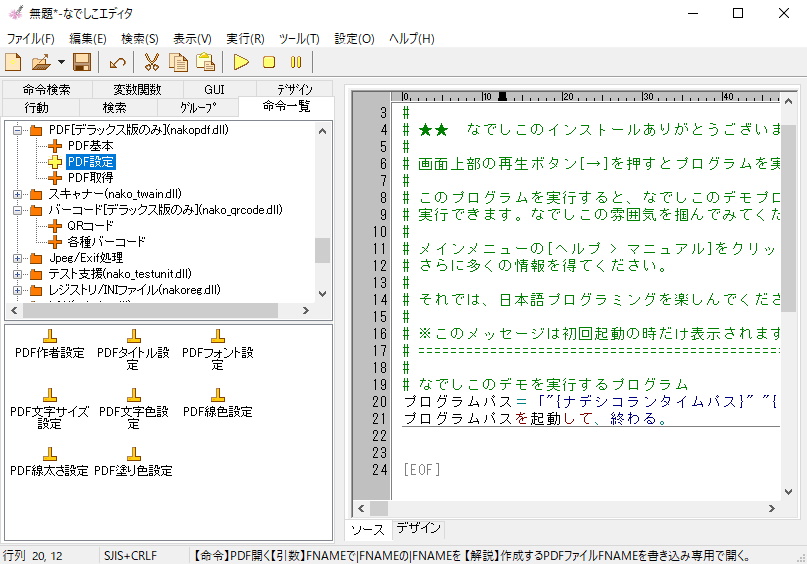This screenshot has width=807, height=564.
Task: Open the 検索(S) menu
Action: 139,39
